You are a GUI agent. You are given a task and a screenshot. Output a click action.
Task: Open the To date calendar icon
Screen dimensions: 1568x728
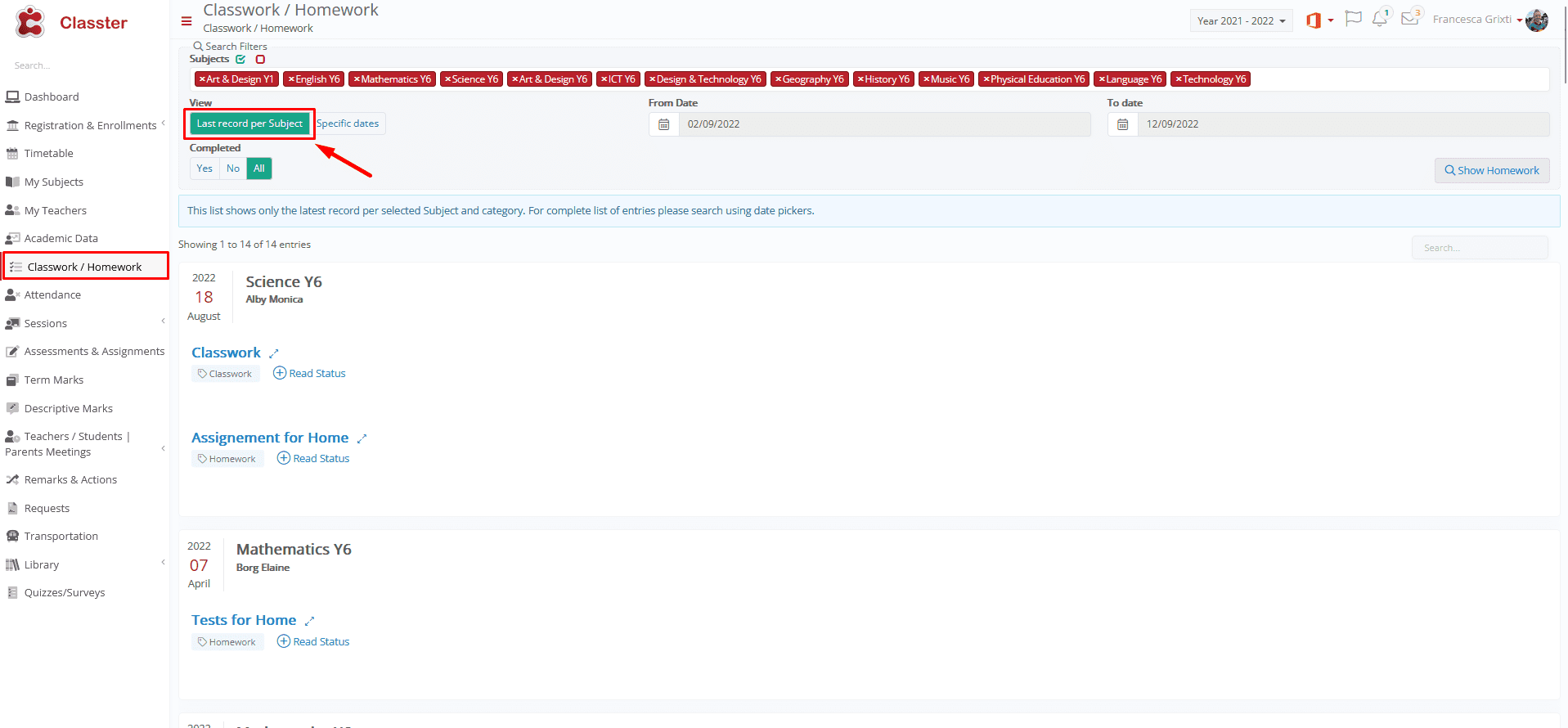(1123, 124)
